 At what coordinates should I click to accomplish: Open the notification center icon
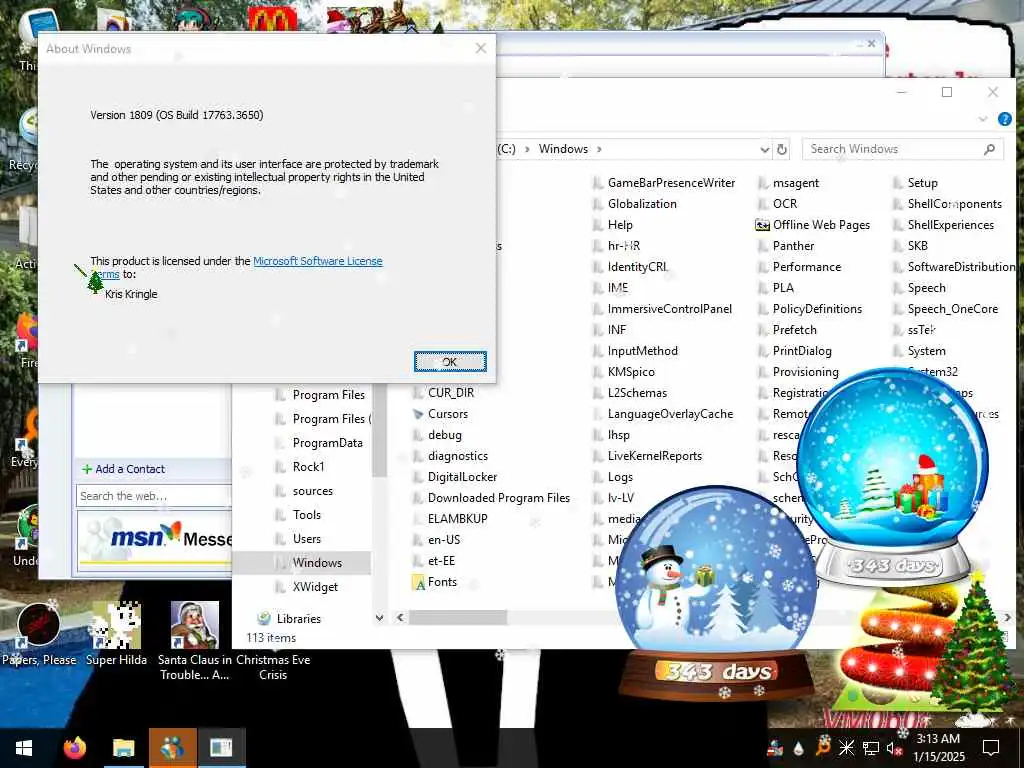point(991,748)
